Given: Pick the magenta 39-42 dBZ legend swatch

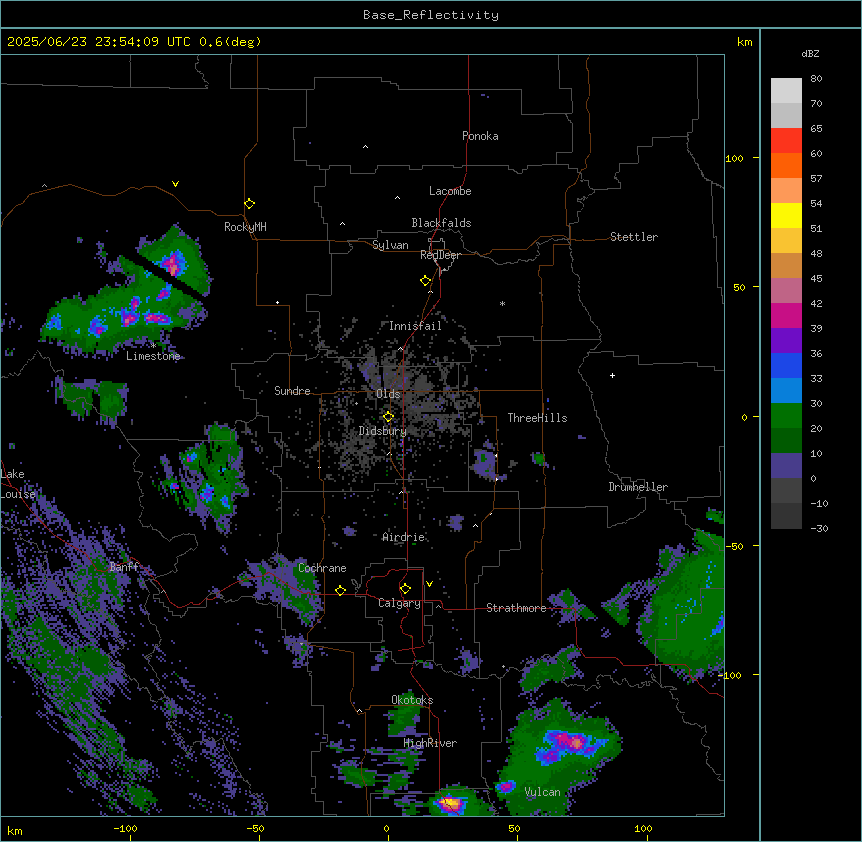Looking at the screenshot, I should pyautogui.click(x=786, y=315).
